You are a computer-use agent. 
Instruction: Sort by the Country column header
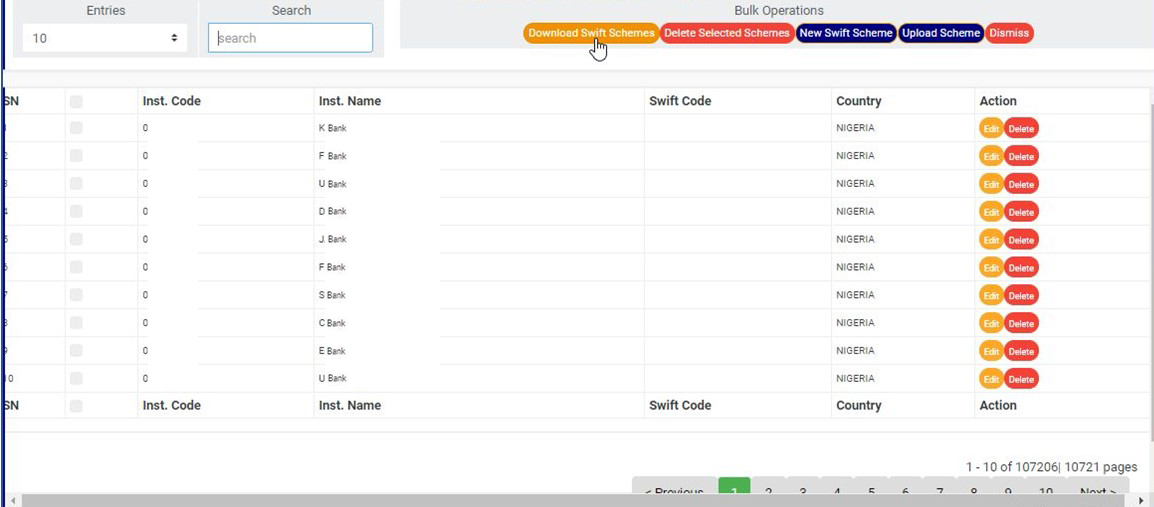pos(859,101)
